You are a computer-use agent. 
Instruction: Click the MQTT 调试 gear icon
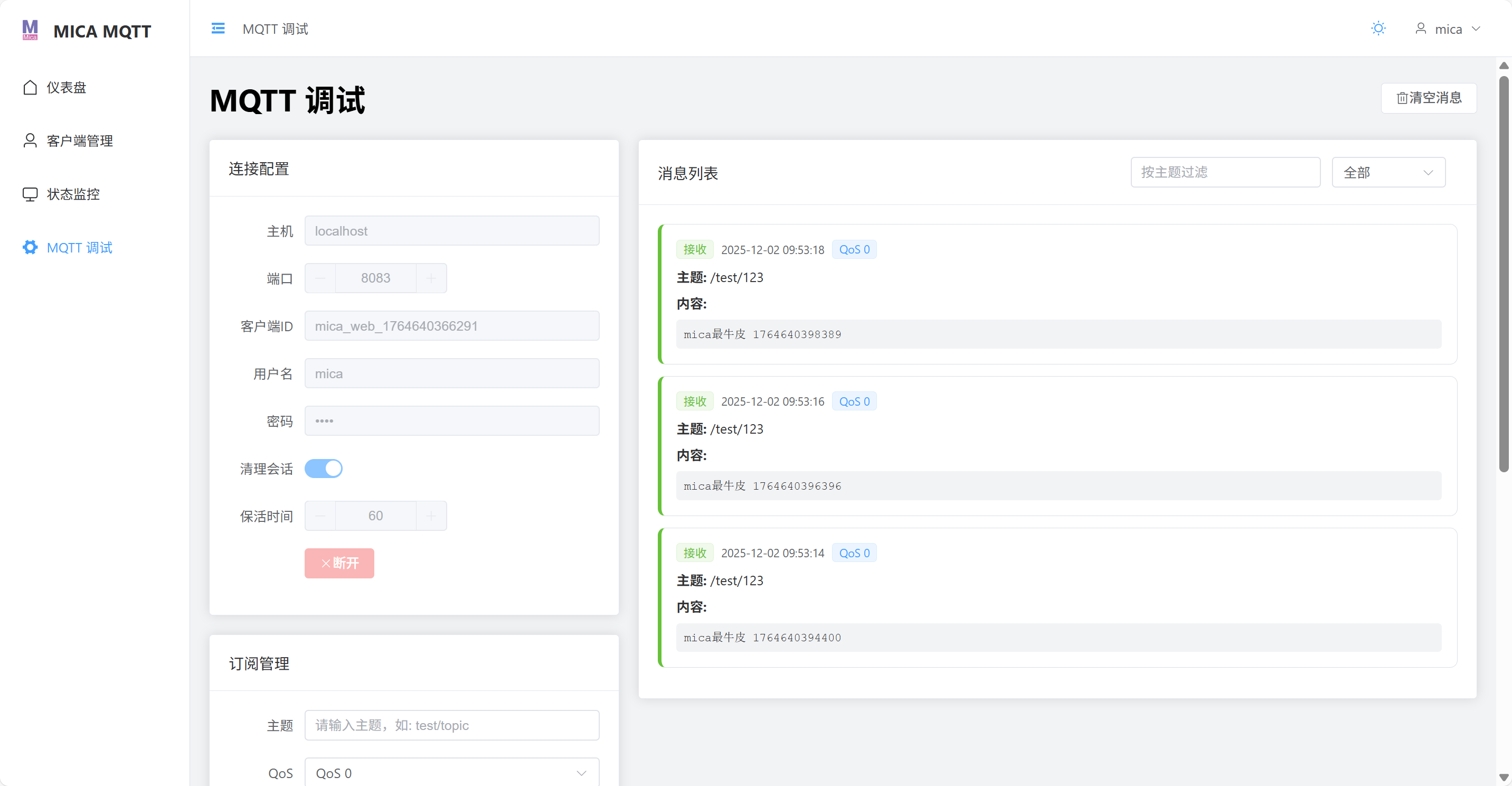(31, 247)
